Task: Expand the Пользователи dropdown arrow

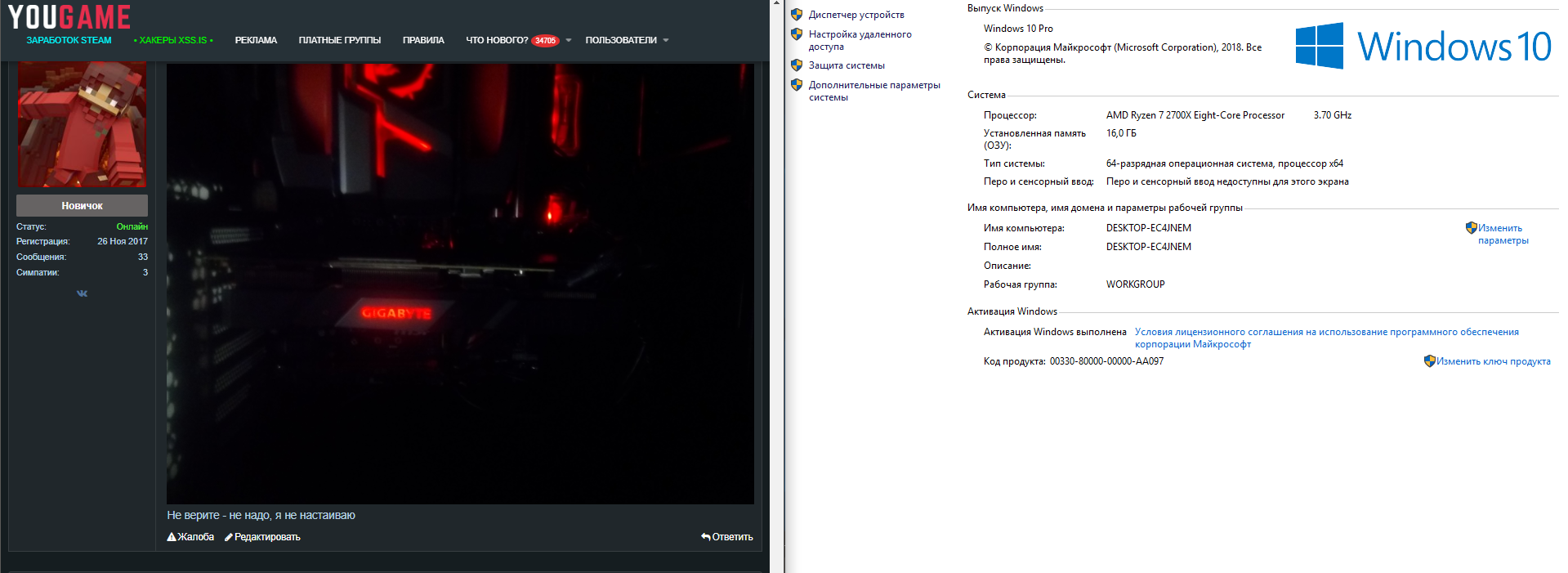Action: click(666, 40)
